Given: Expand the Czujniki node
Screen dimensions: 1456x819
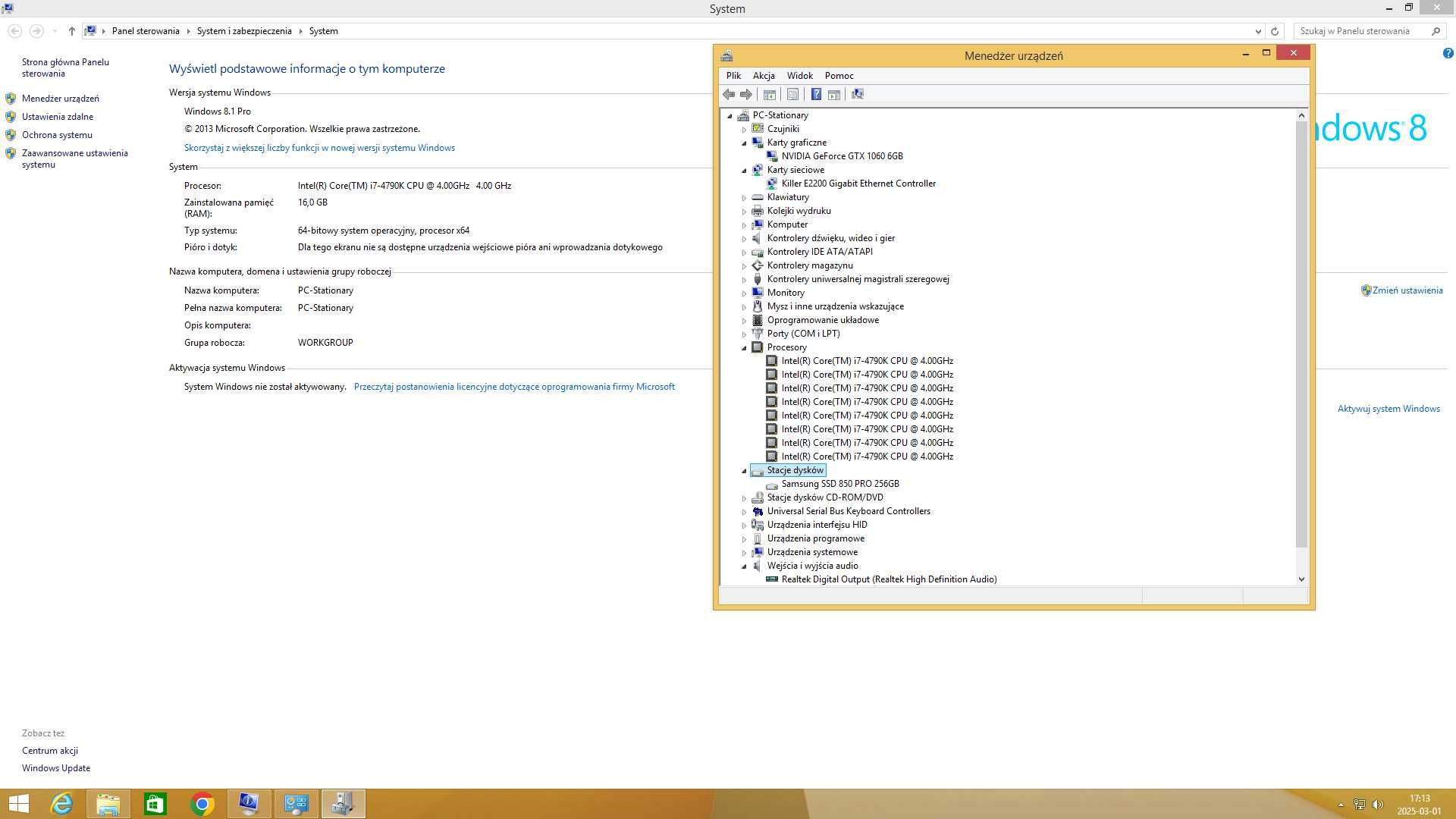Looking at the screenshot, I should coord(744,130).
